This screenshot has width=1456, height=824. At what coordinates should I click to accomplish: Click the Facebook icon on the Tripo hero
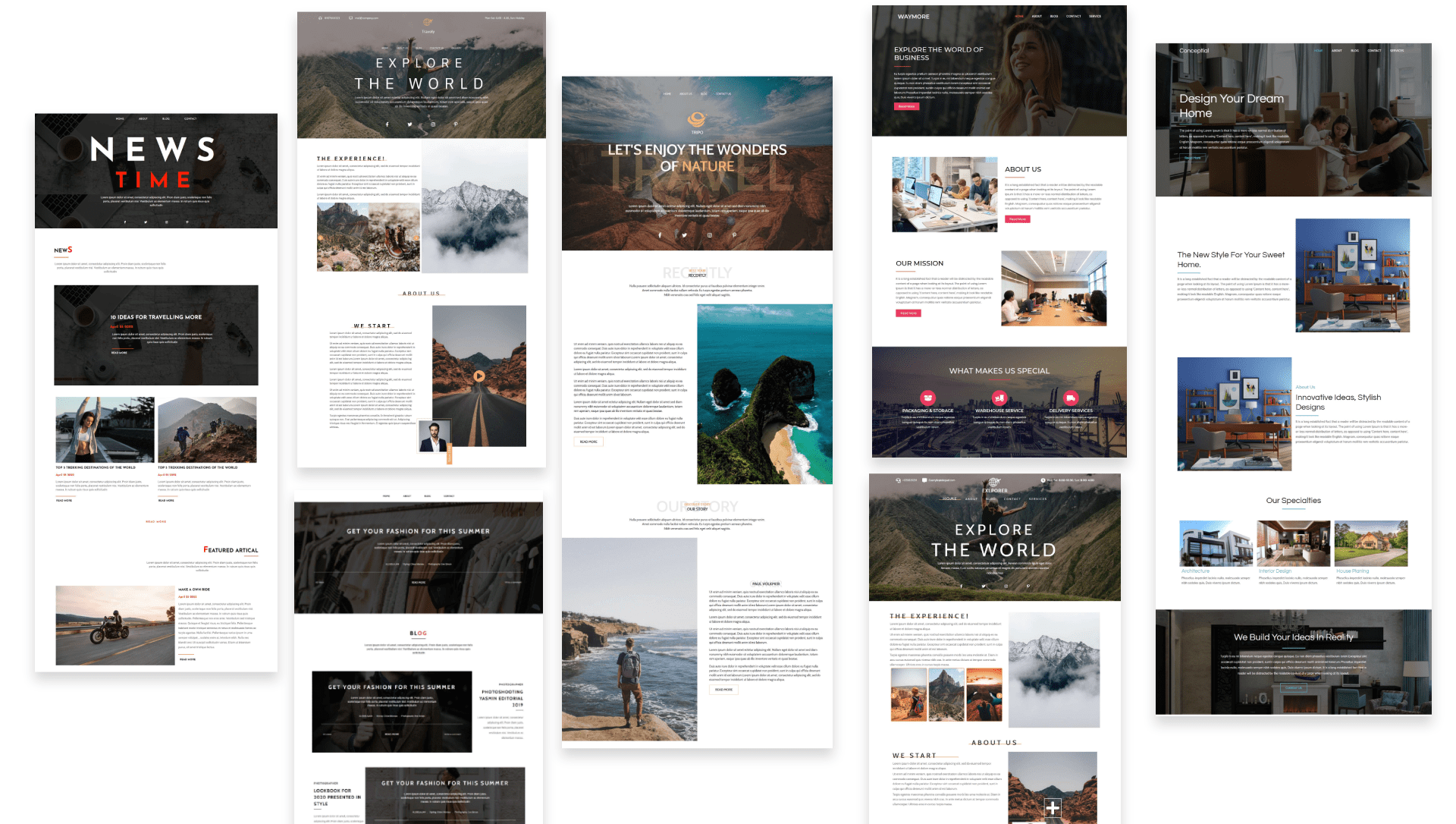660,235
